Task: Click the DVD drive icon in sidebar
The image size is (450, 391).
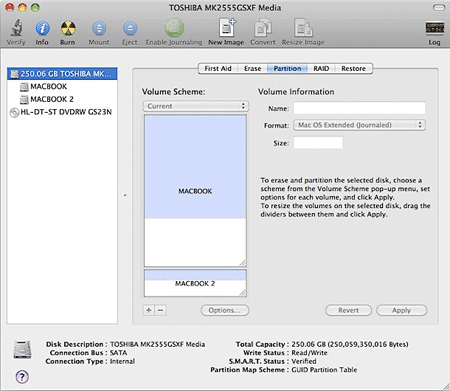Action: click(x=14, y=113)
